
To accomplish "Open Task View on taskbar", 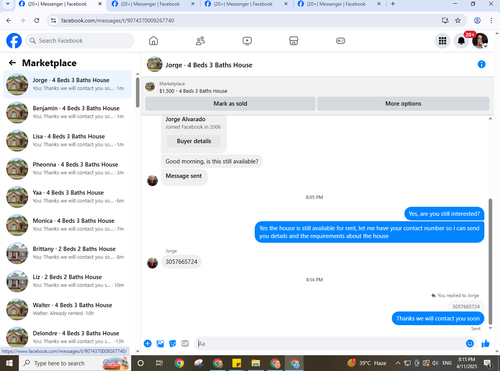I will point(159,363).
